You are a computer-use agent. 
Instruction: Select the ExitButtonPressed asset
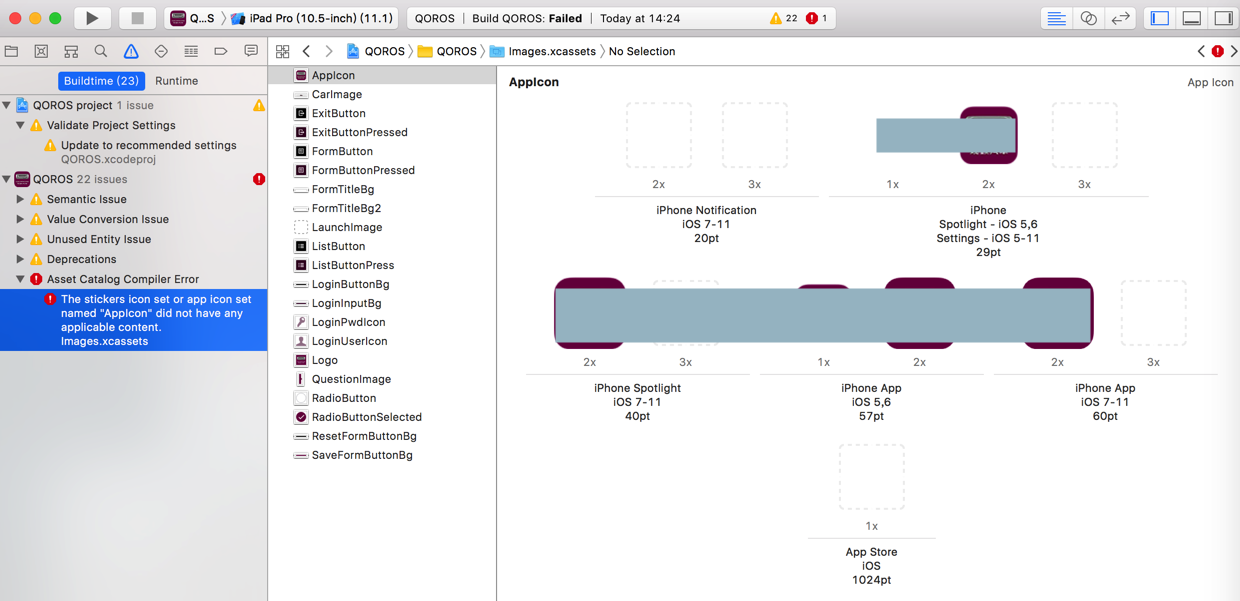coord(383,132)
